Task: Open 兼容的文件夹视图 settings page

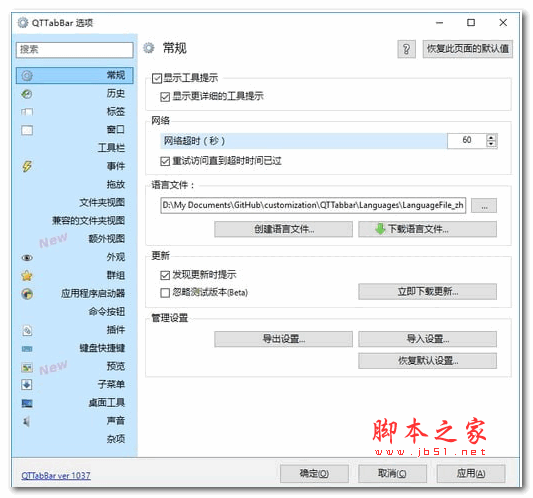Action: tap(88, 221)
